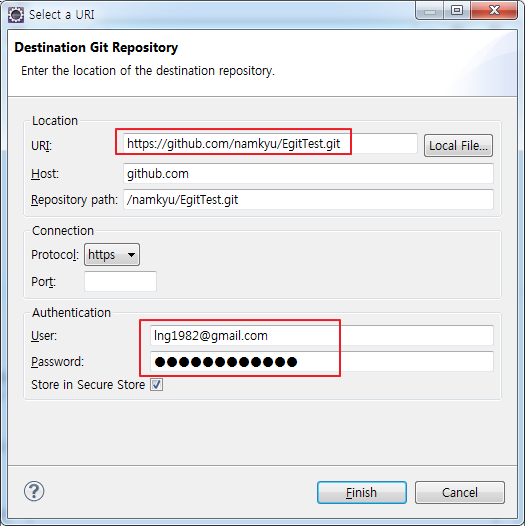The image size is (525, 526).
Task: Click the masked Password field
Action: [x=322, y=362]
